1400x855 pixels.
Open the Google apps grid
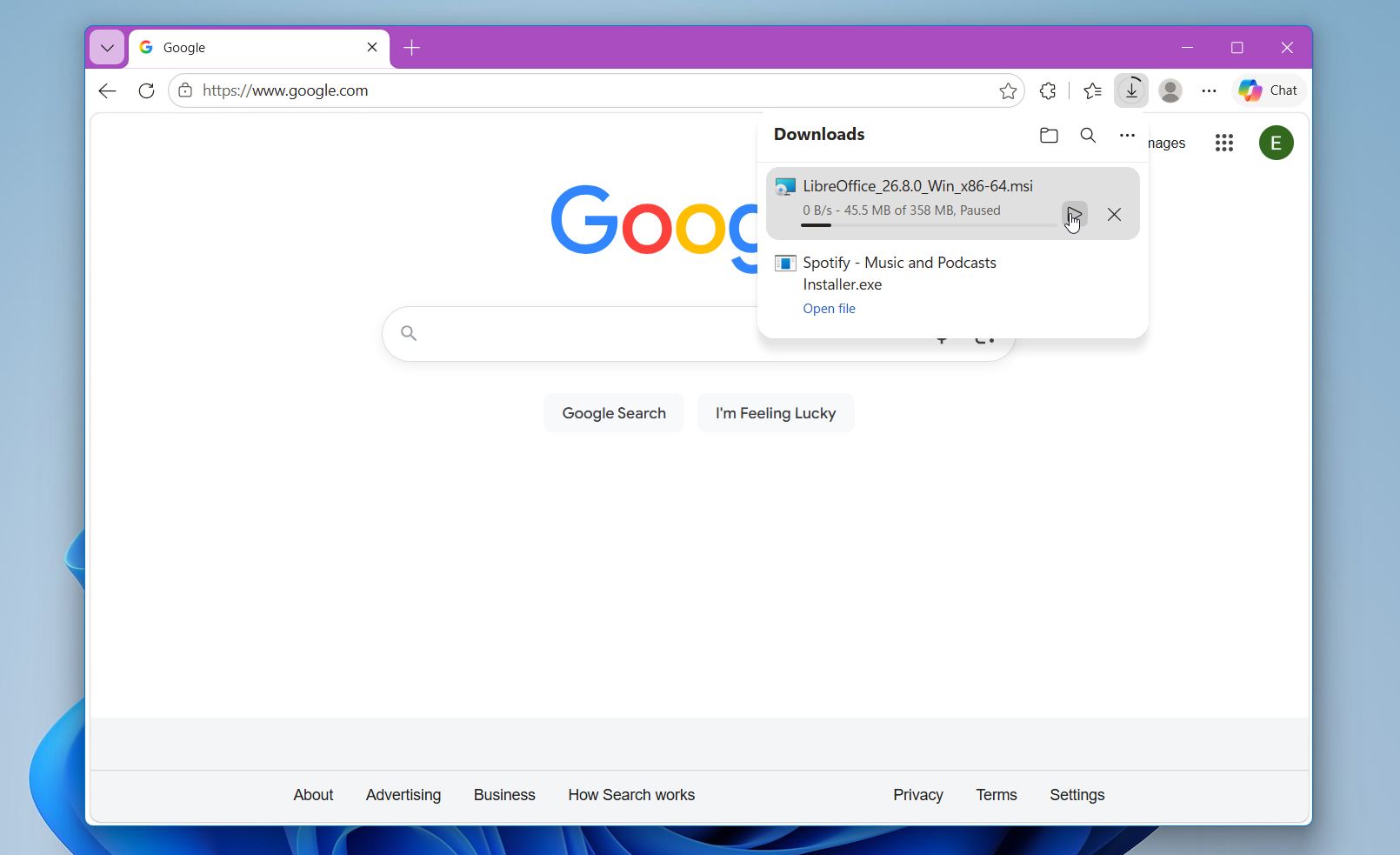[x=1224, y=143]
